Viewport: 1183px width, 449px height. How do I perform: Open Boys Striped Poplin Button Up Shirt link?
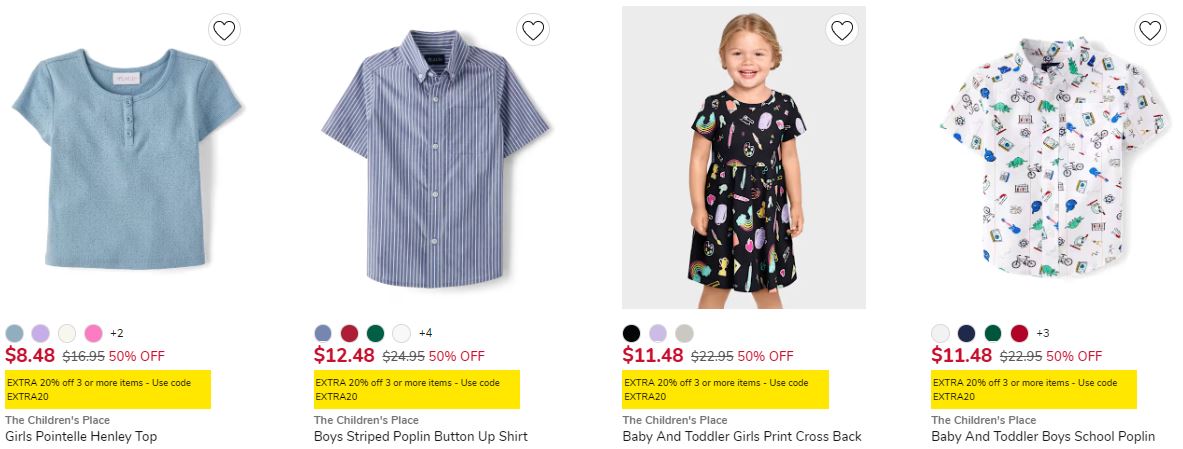(420, 436)
